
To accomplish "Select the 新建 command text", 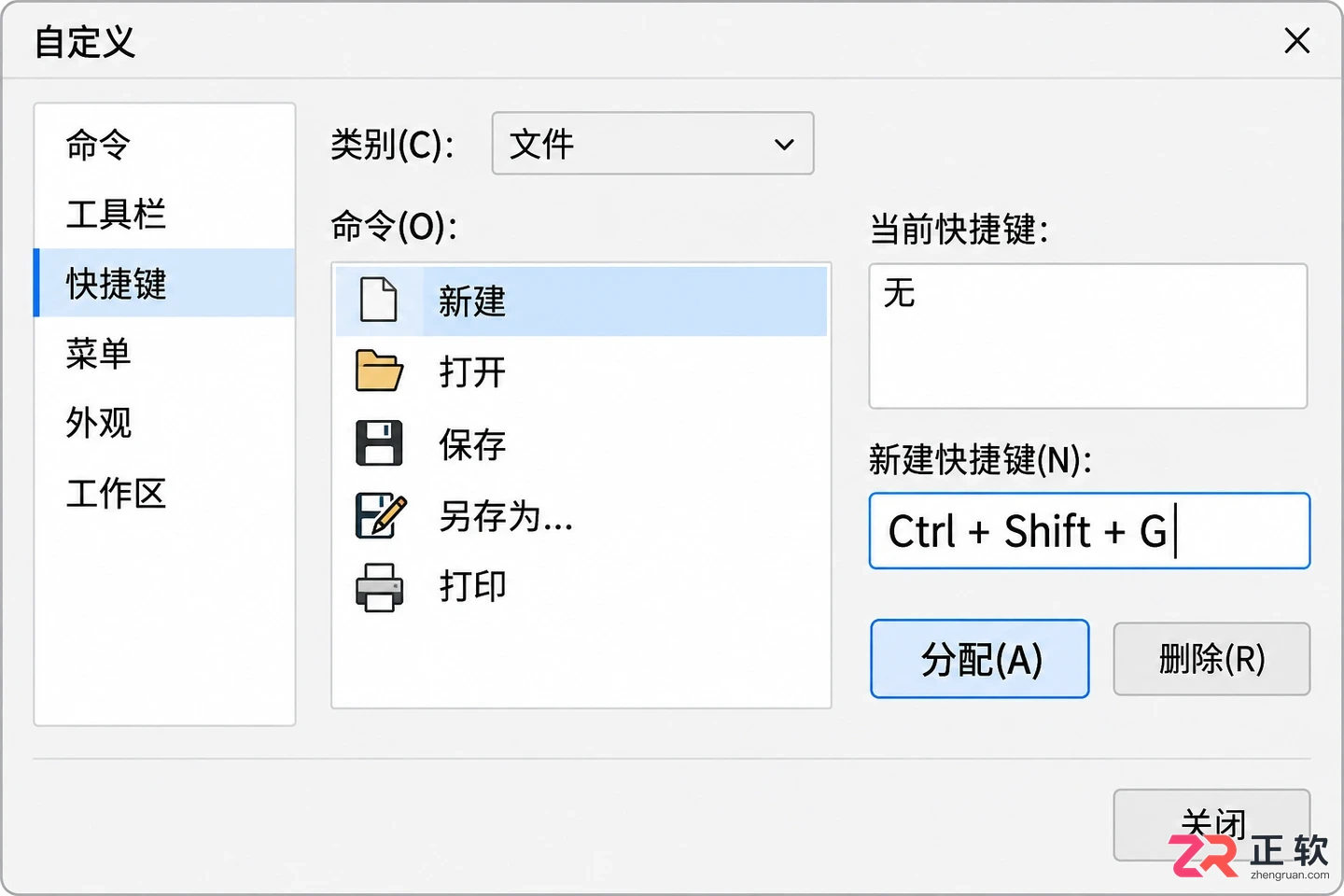I will pyautogui.click(x=472, y=301).
